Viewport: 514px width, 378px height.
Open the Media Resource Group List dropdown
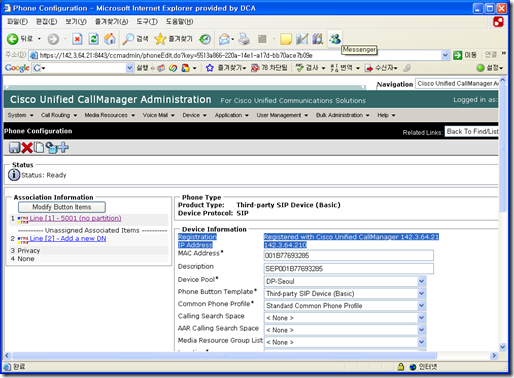(421, 342)
